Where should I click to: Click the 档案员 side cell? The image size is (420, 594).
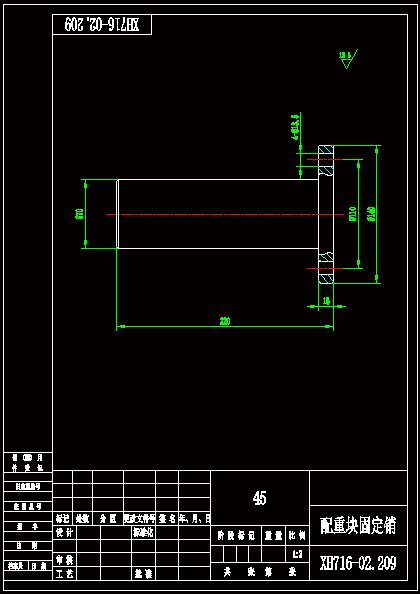[16, 566]
